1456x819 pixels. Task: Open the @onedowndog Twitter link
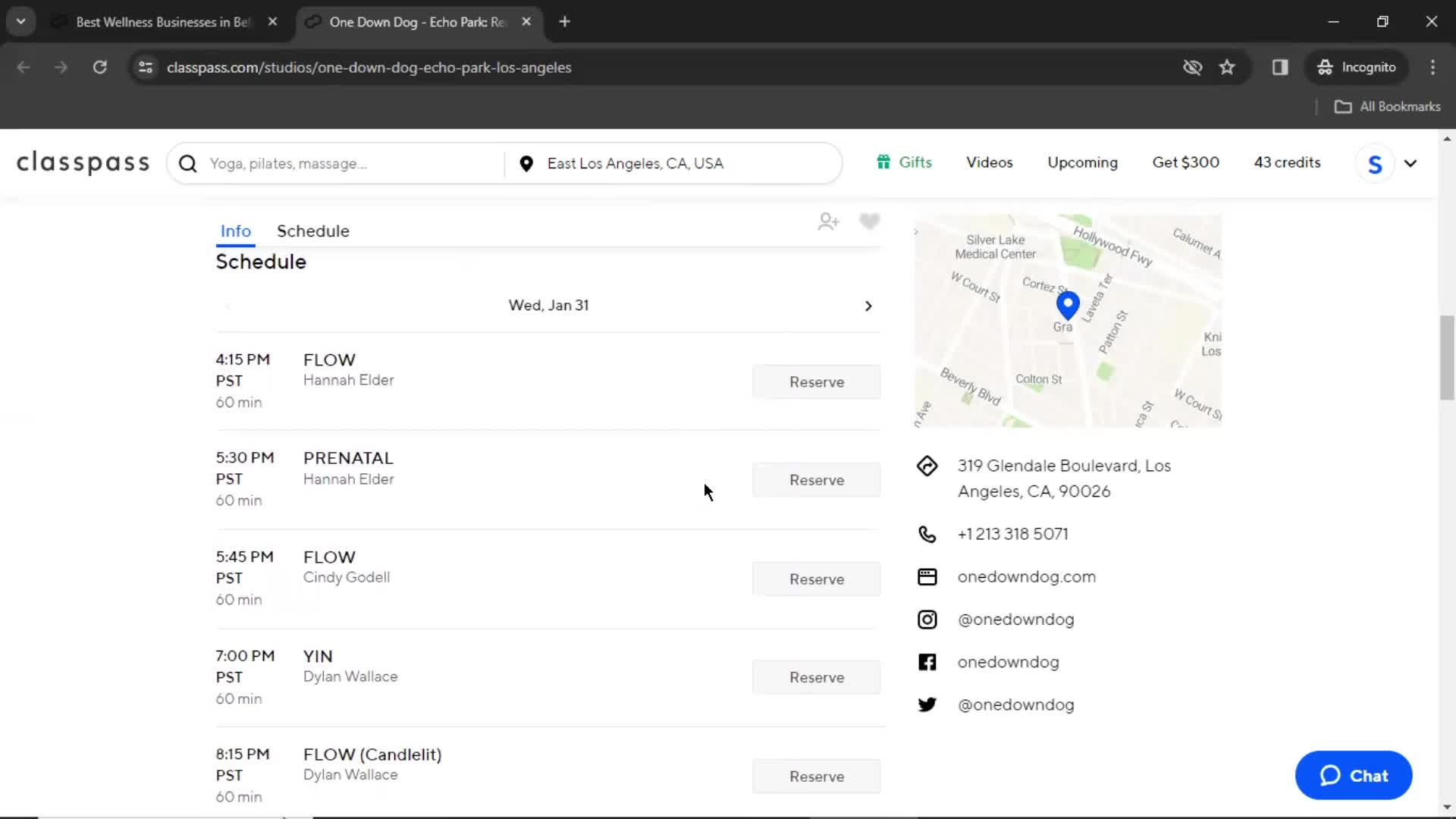(x=1016, y=704)
